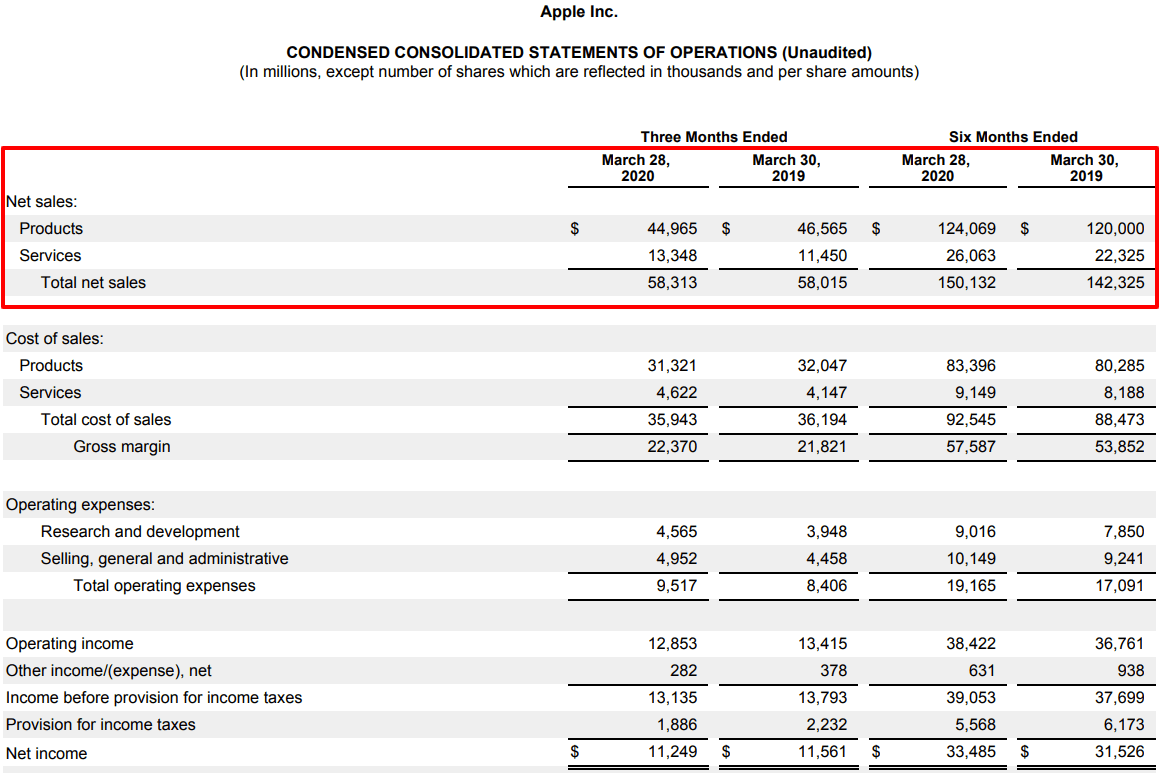
Task: Select Gross margin value 21,821
Action: [822, 447]
